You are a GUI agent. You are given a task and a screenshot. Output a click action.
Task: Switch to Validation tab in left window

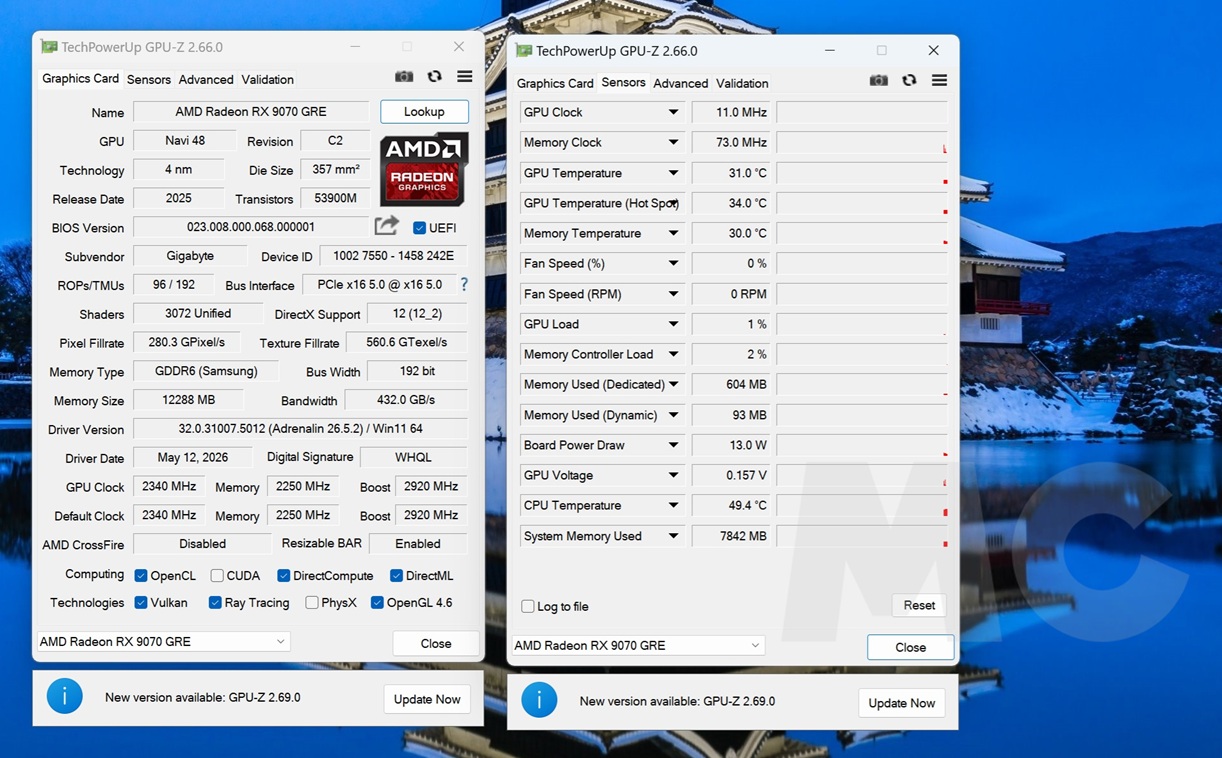coord(268,79)
